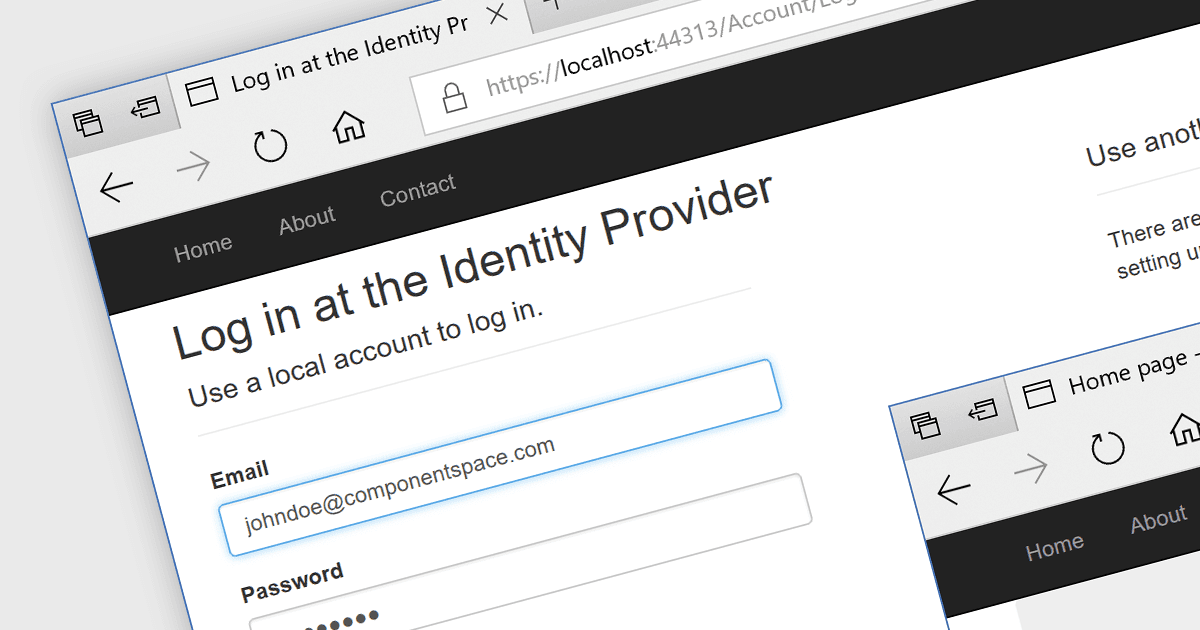Screen dimensions: 1200x630
Task: Click the 'Use a local account to log in.' text
Action: click(x=366, y=354)
